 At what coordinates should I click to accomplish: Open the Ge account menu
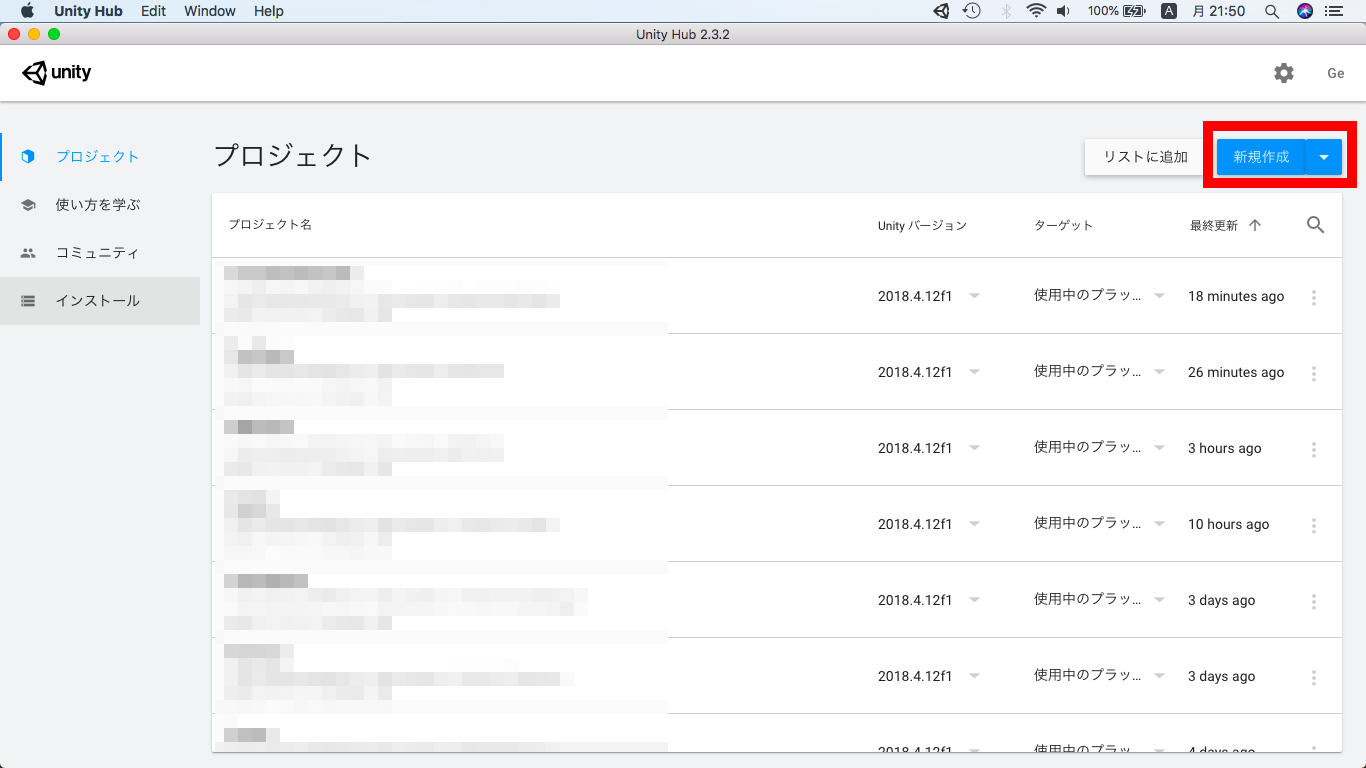[x=1336, y=73]
